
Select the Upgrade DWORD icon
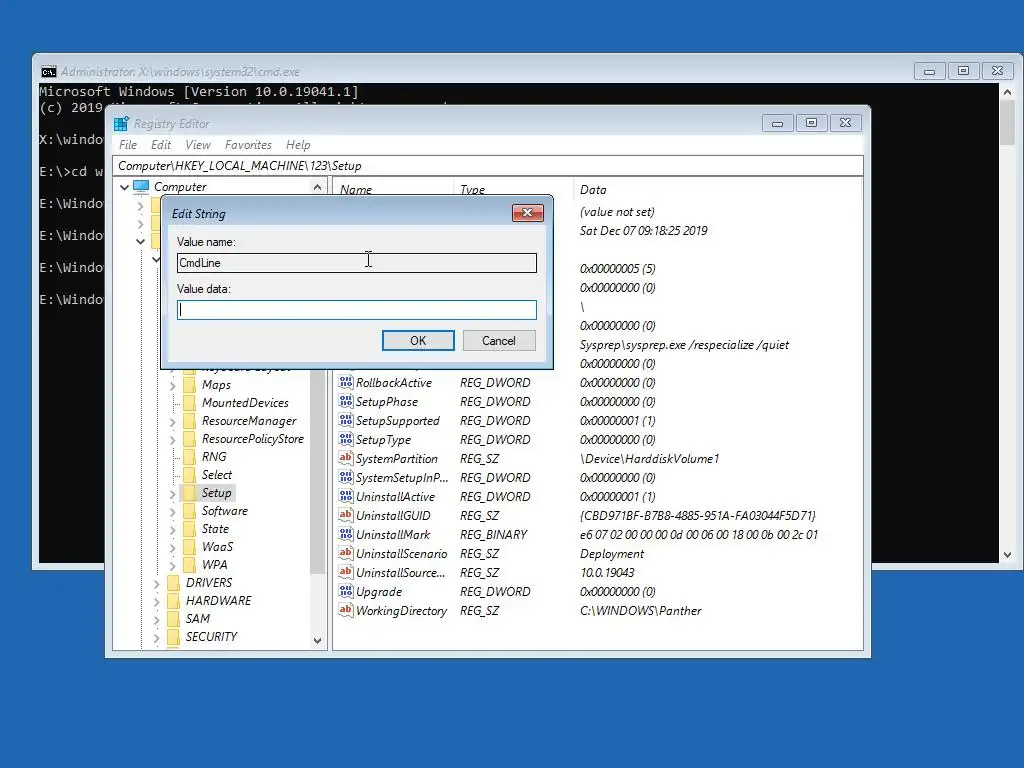[x=345, y=591]
